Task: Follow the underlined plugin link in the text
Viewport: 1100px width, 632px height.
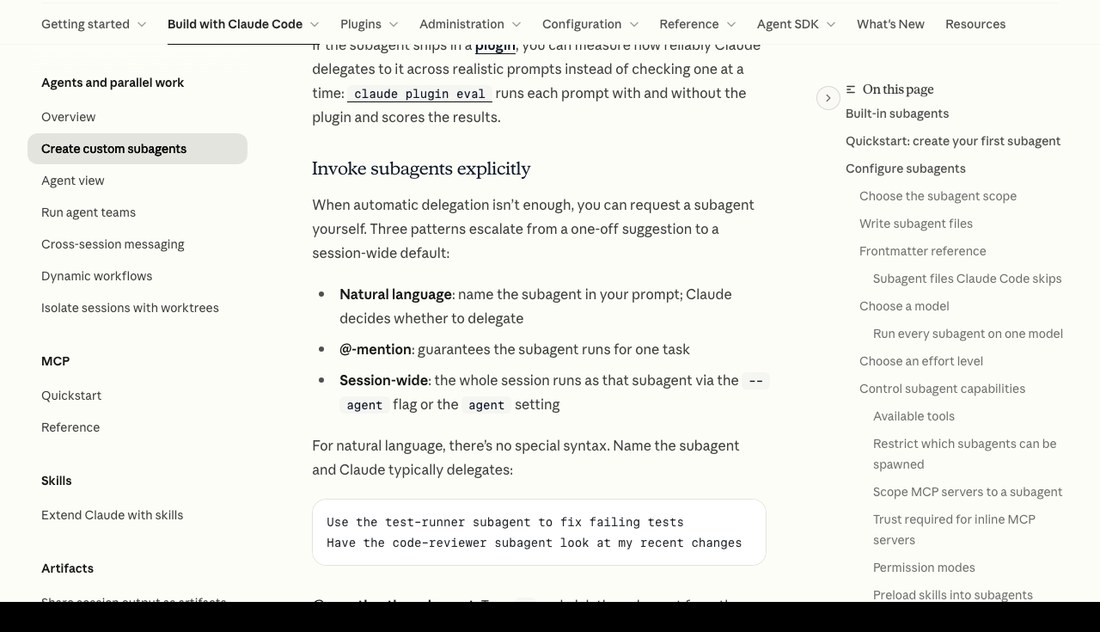Action: [x=495, y=46]
